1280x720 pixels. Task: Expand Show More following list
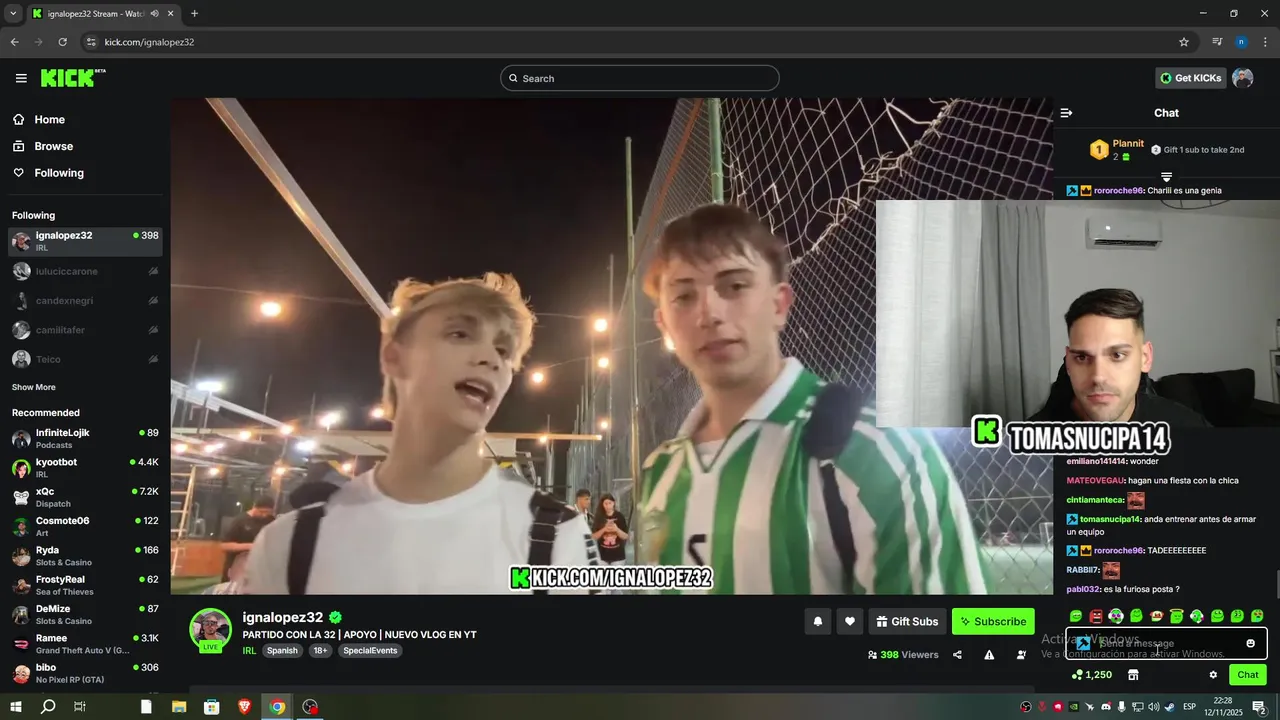coord(34,387)
